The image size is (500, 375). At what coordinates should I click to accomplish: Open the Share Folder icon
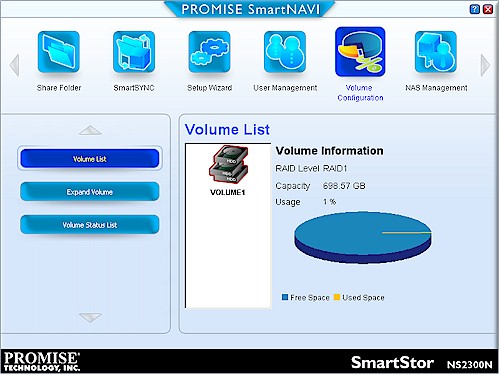[59, 52]
